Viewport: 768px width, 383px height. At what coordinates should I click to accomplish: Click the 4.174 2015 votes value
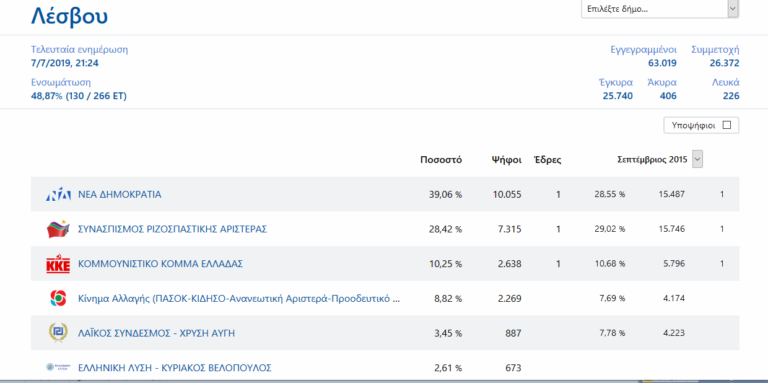click(674, 298)
